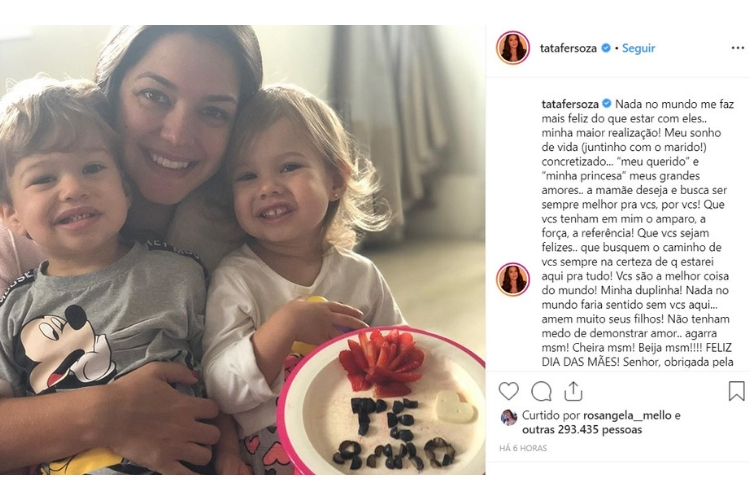The height and width of the screenshot is (500, 750).
Task: Click the verified badge beside header username
Action: pos(606,48)
